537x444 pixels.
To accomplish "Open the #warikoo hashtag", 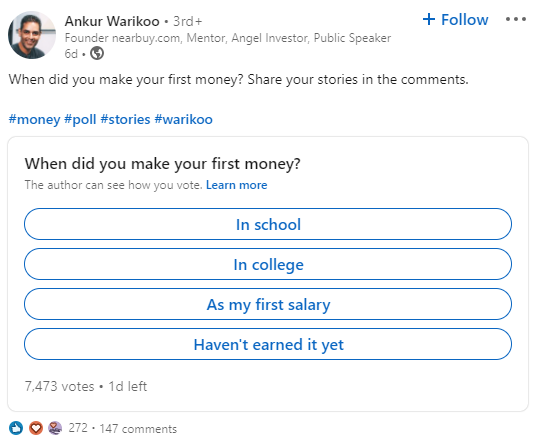I will pyautogui.click(x=184, y=120).
